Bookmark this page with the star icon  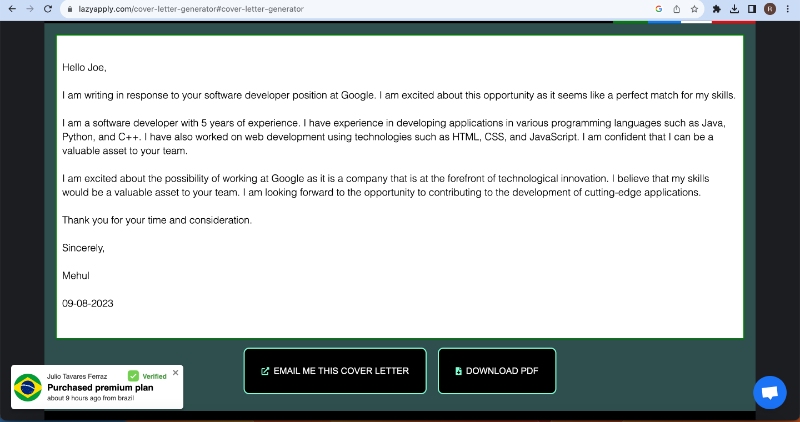pos(694,8)
